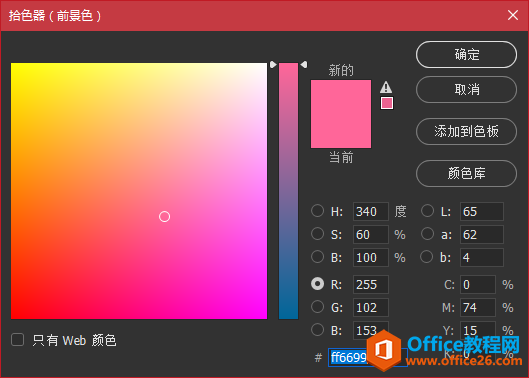Select the L lightness radio button
Viewport: 529px width, 378px height.
click(x=427, y=211)
